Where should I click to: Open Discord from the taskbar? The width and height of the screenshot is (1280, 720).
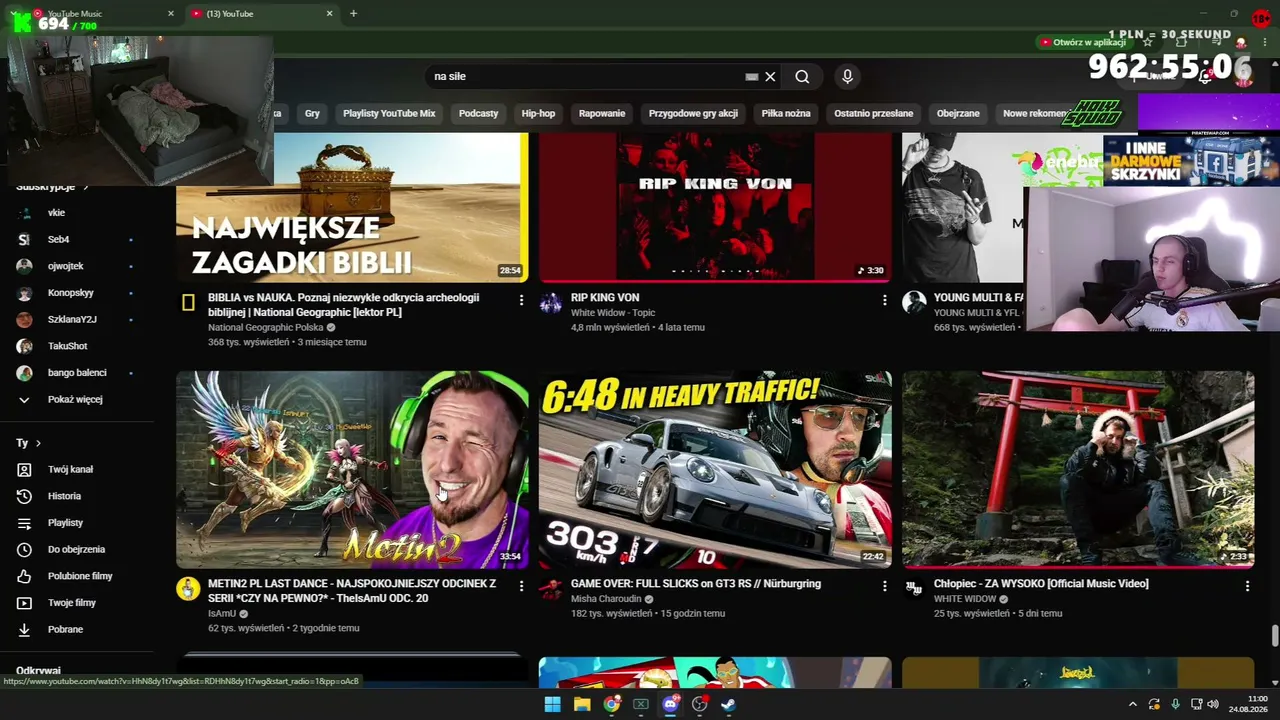click(x=671, y=704)
